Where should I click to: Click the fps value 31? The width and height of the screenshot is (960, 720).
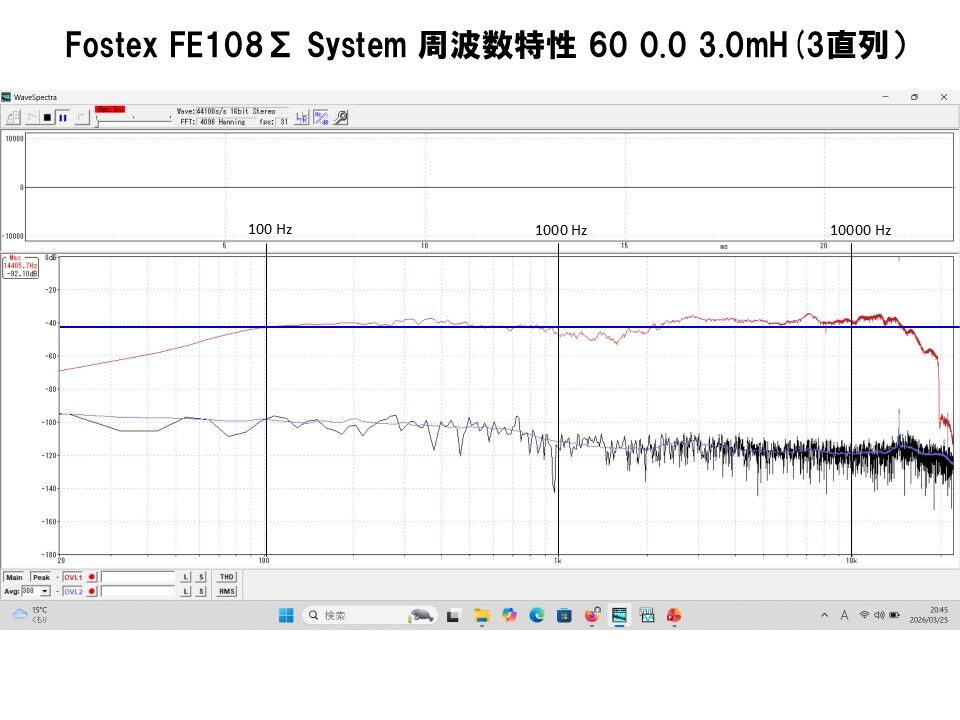click(x=283, y=122)
